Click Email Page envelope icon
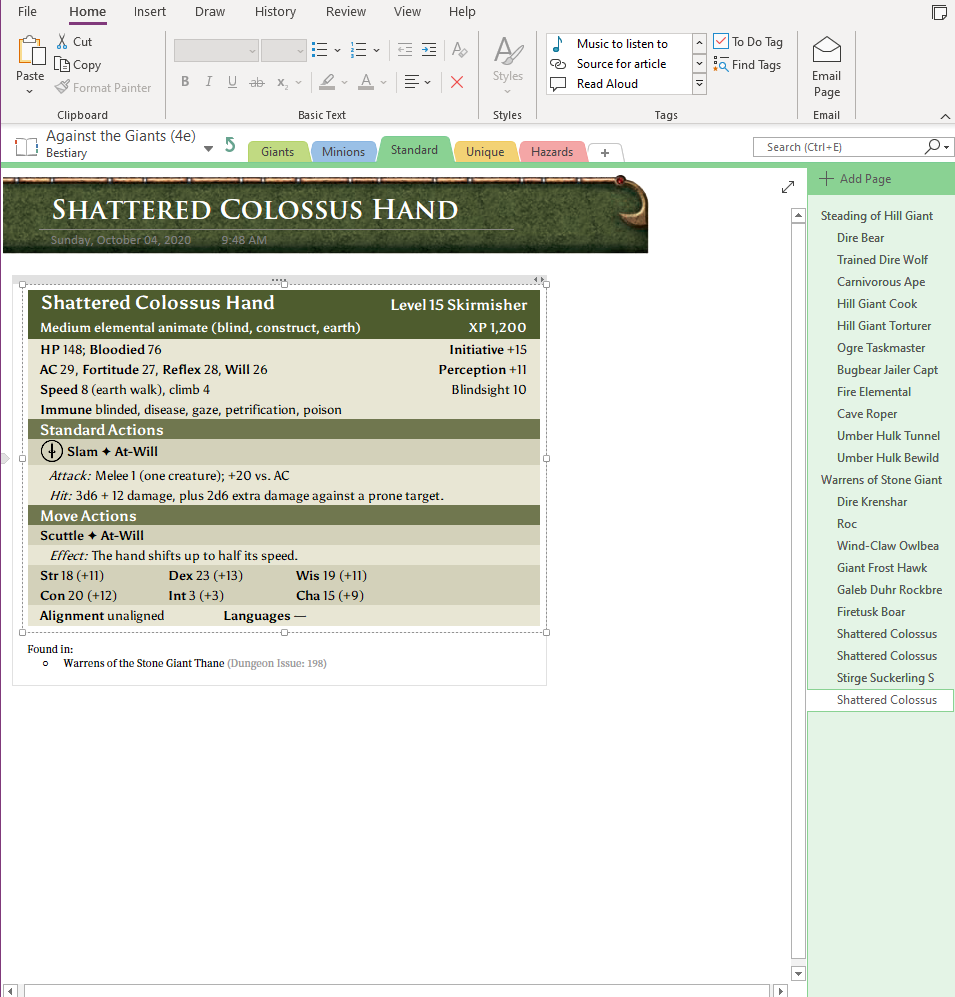 pyautogui.click(x=827, y=50)
